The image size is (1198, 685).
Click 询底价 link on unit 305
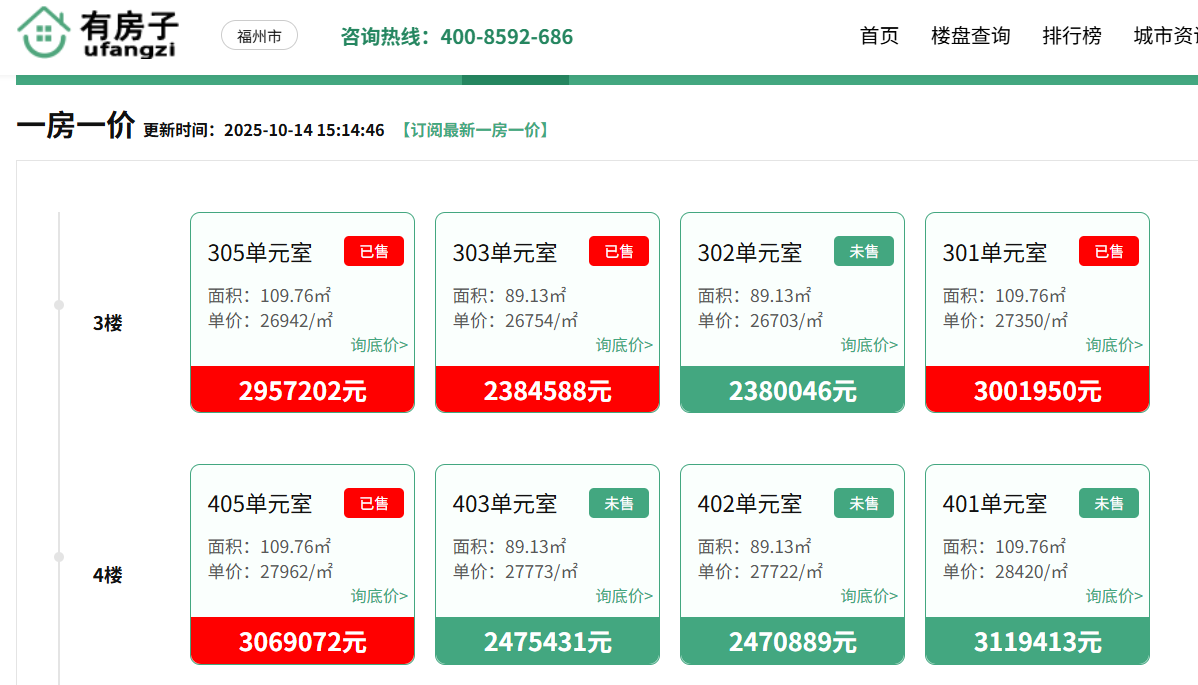pos(379,345)
